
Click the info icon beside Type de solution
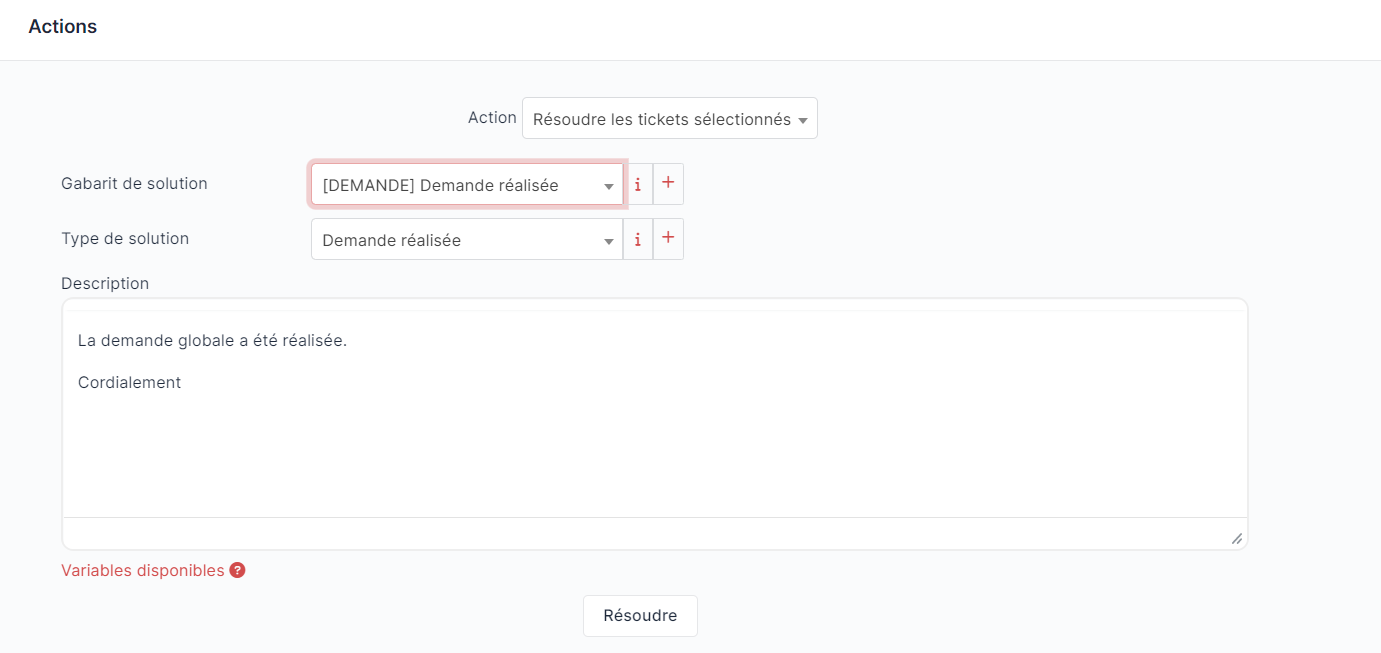click(639, 239)
